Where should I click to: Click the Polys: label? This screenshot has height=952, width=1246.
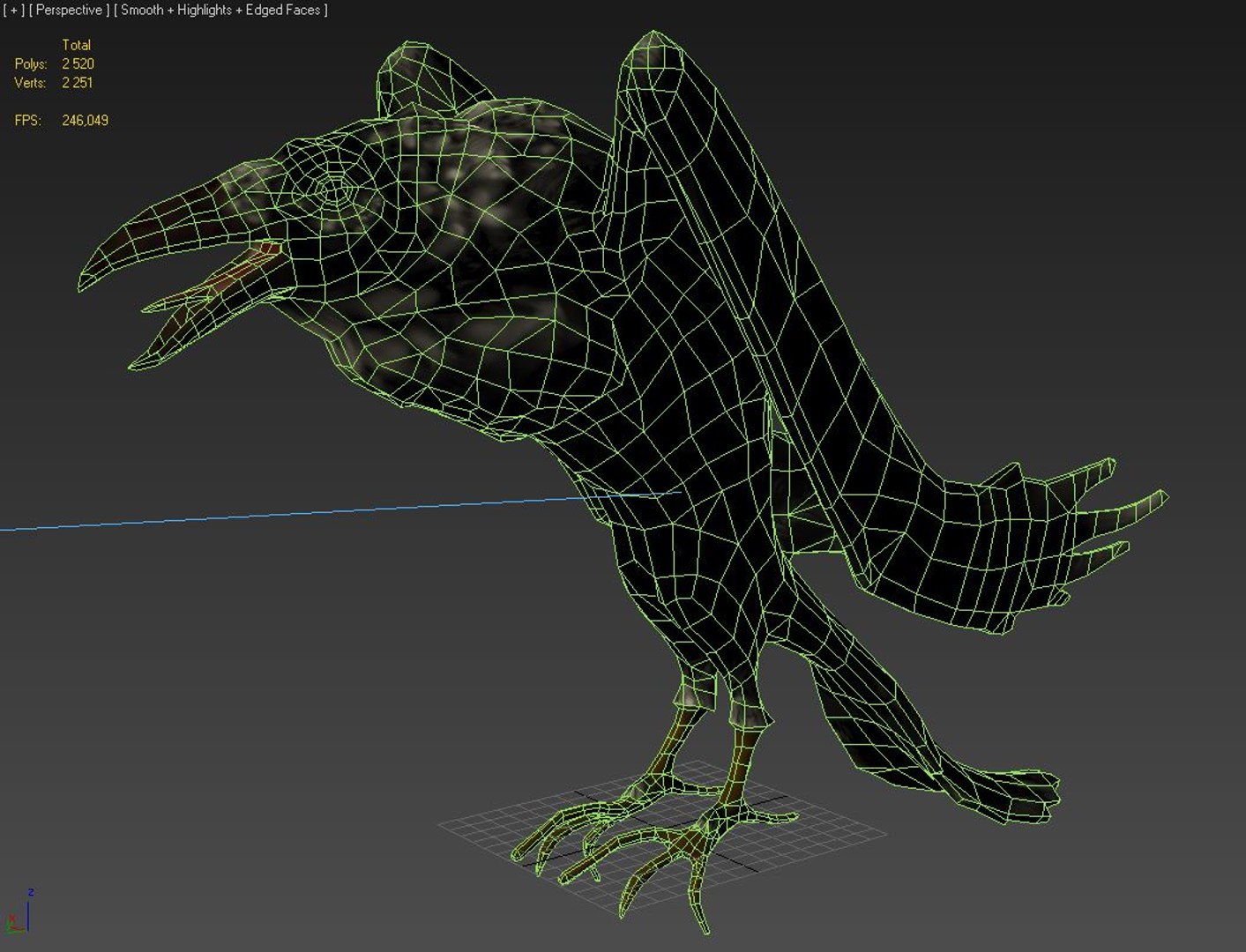point(30,63)
